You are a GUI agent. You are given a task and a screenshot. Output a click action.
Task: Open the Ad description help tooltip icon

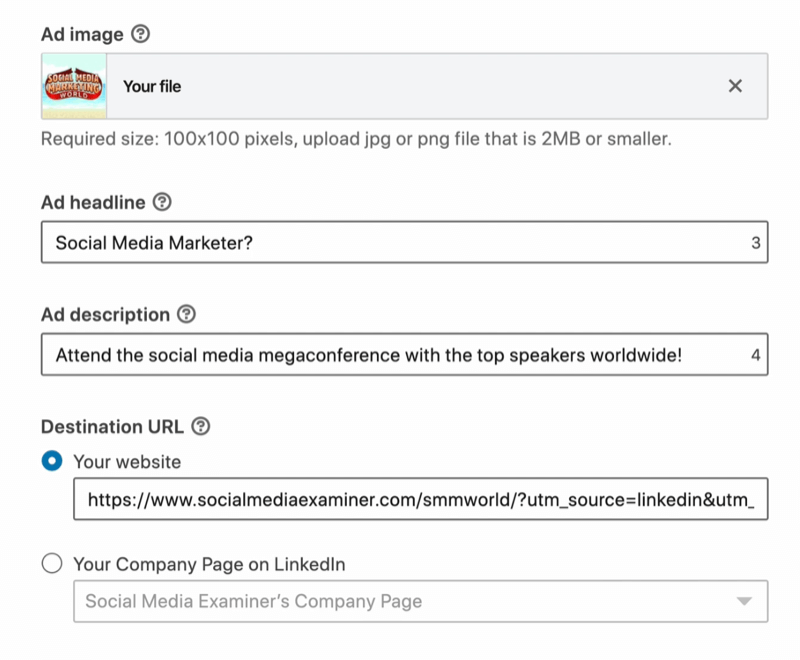pos(186,314)
